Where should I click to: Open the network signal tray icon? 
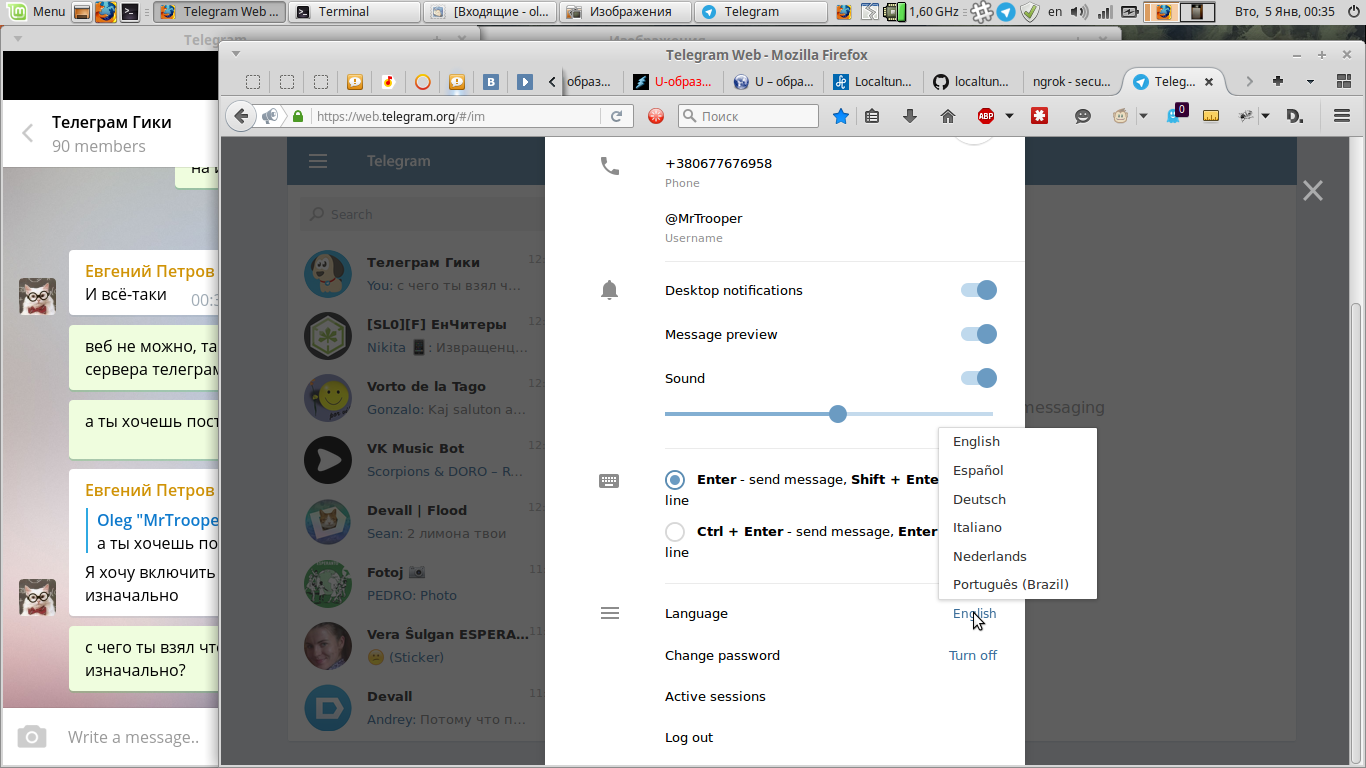tap(1104, 12)
